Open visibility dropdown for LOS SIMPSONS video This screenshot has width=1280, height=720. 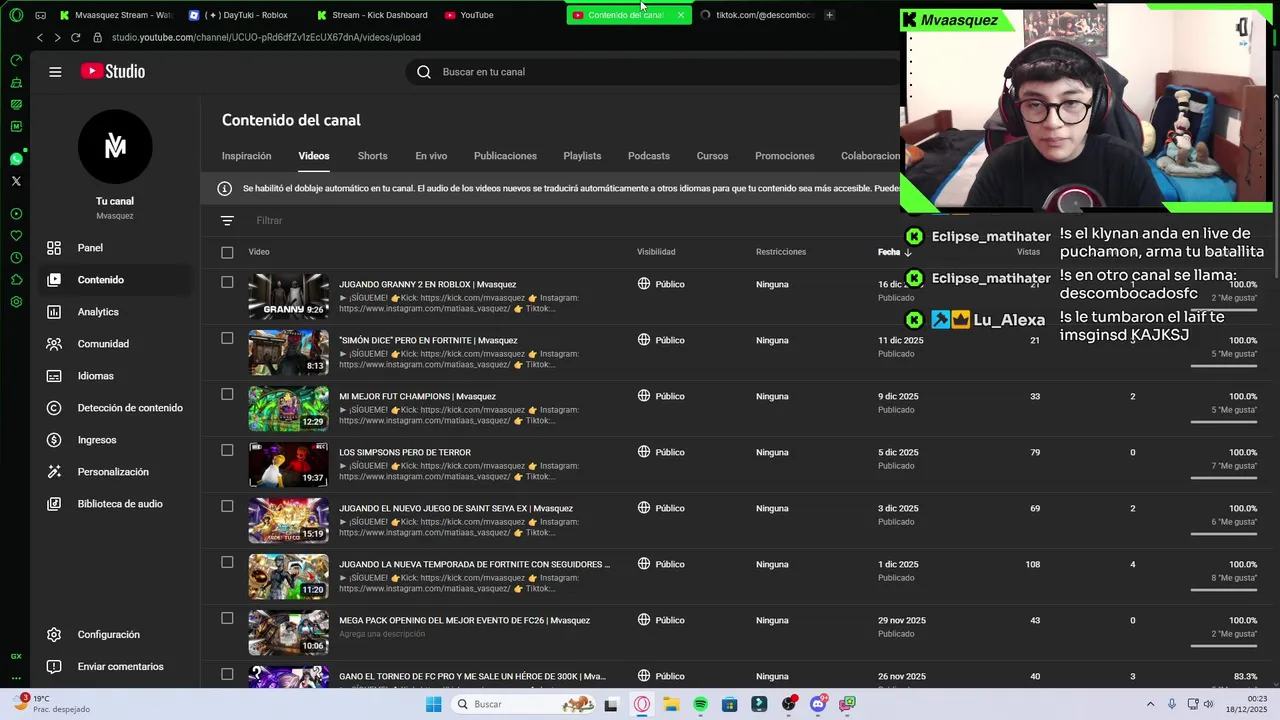pos(661,452)
